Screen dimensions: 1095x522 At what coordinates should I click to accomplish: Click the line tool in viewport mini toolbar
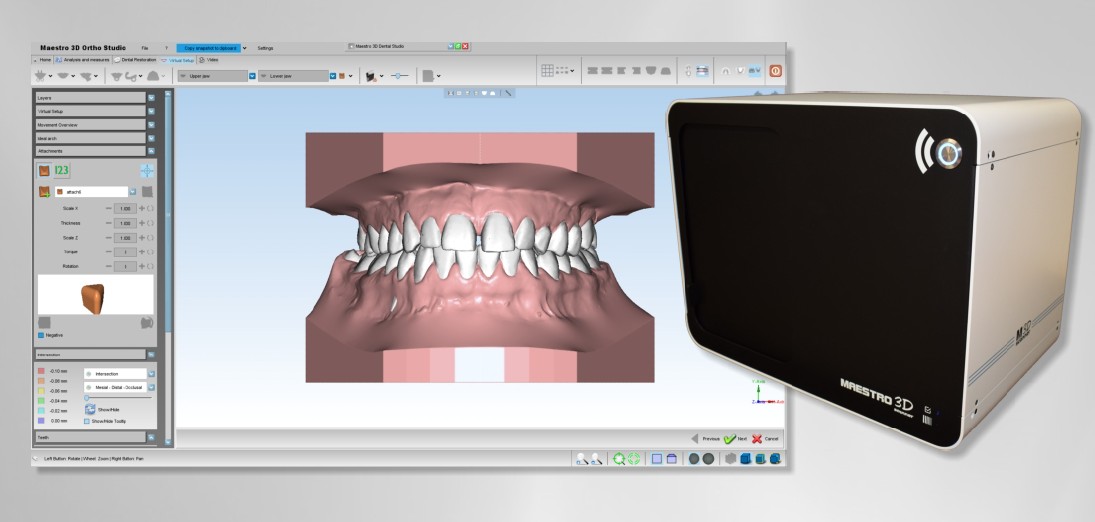coord(509,93)
